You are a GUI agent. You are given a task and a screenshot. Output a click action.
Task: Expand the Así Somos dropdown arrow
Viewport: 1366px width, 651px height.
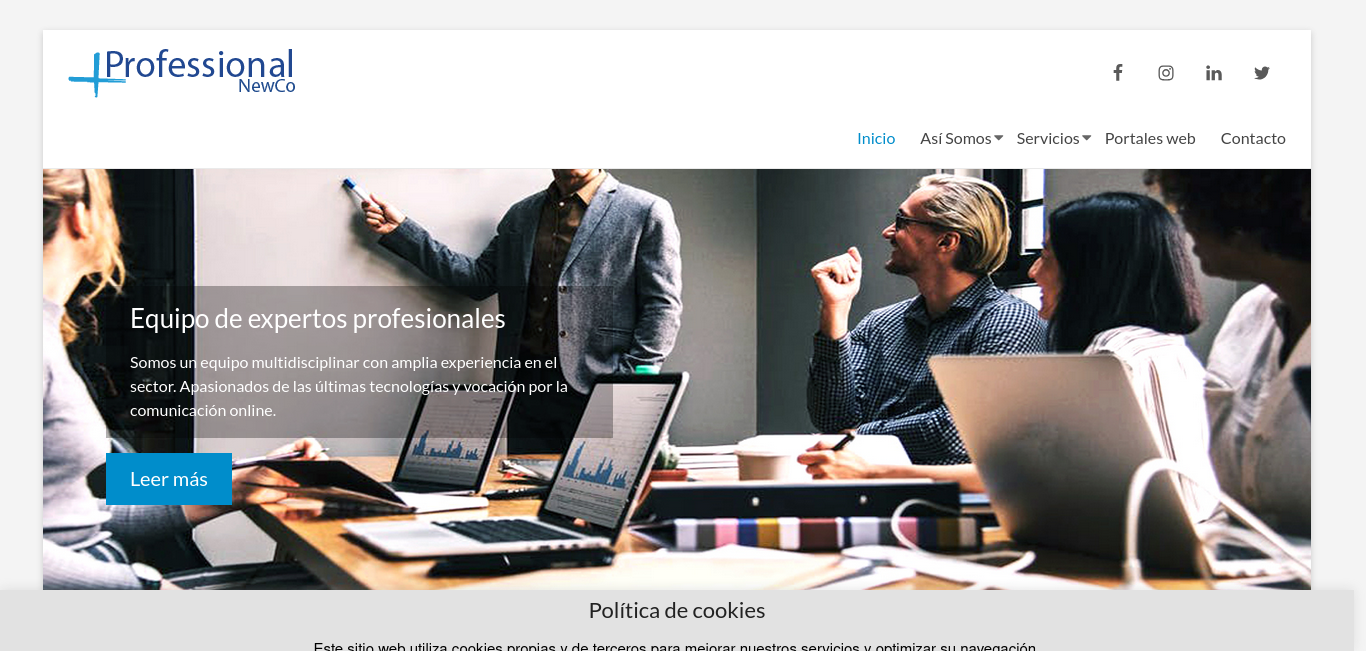[x=998, y=138]
